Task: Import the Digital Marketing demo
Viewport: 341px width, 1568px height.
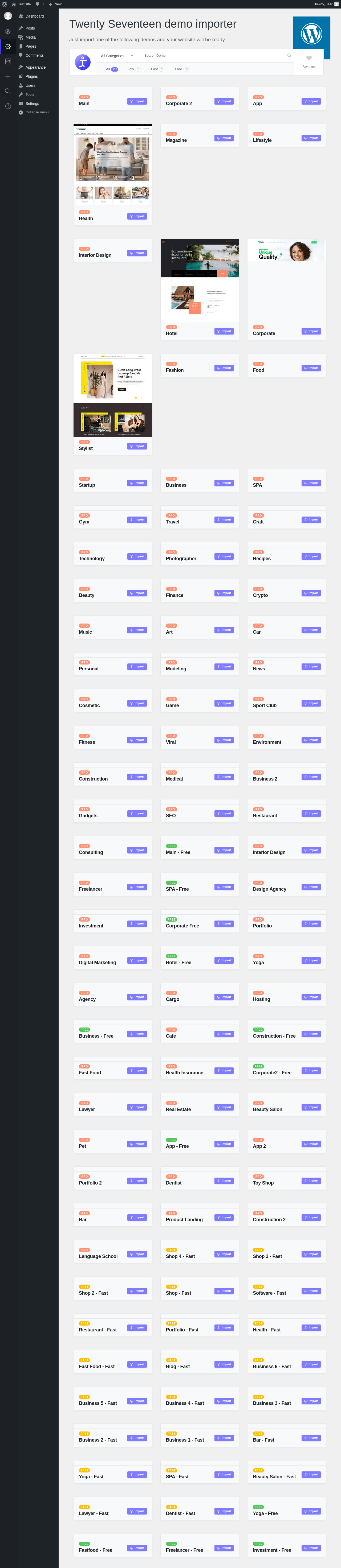Action: (x=137, y=960)
